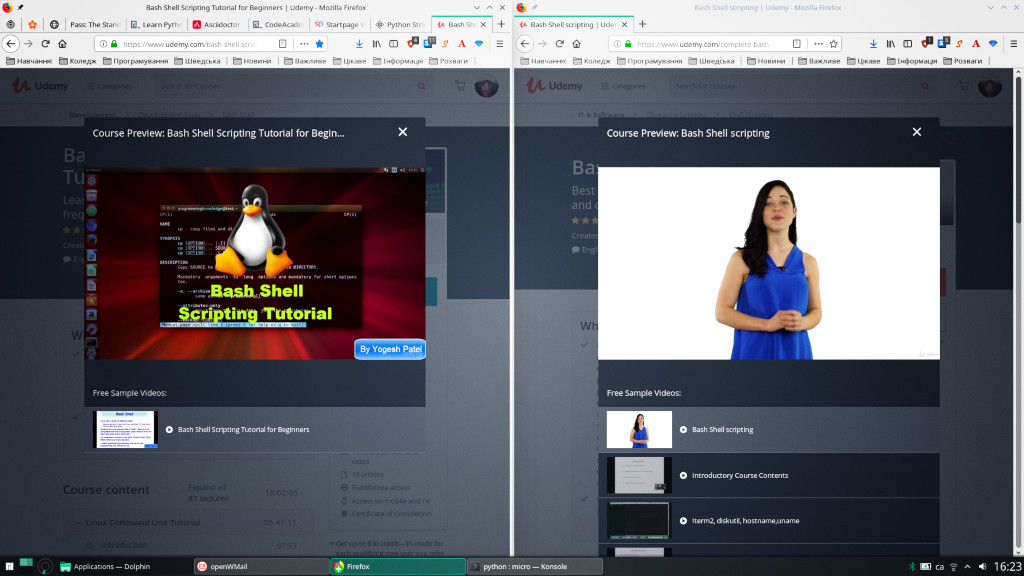Switch to the Asciidoctor tab
The width and height of the screenshot is (1024, 576).
click(217, 24)
